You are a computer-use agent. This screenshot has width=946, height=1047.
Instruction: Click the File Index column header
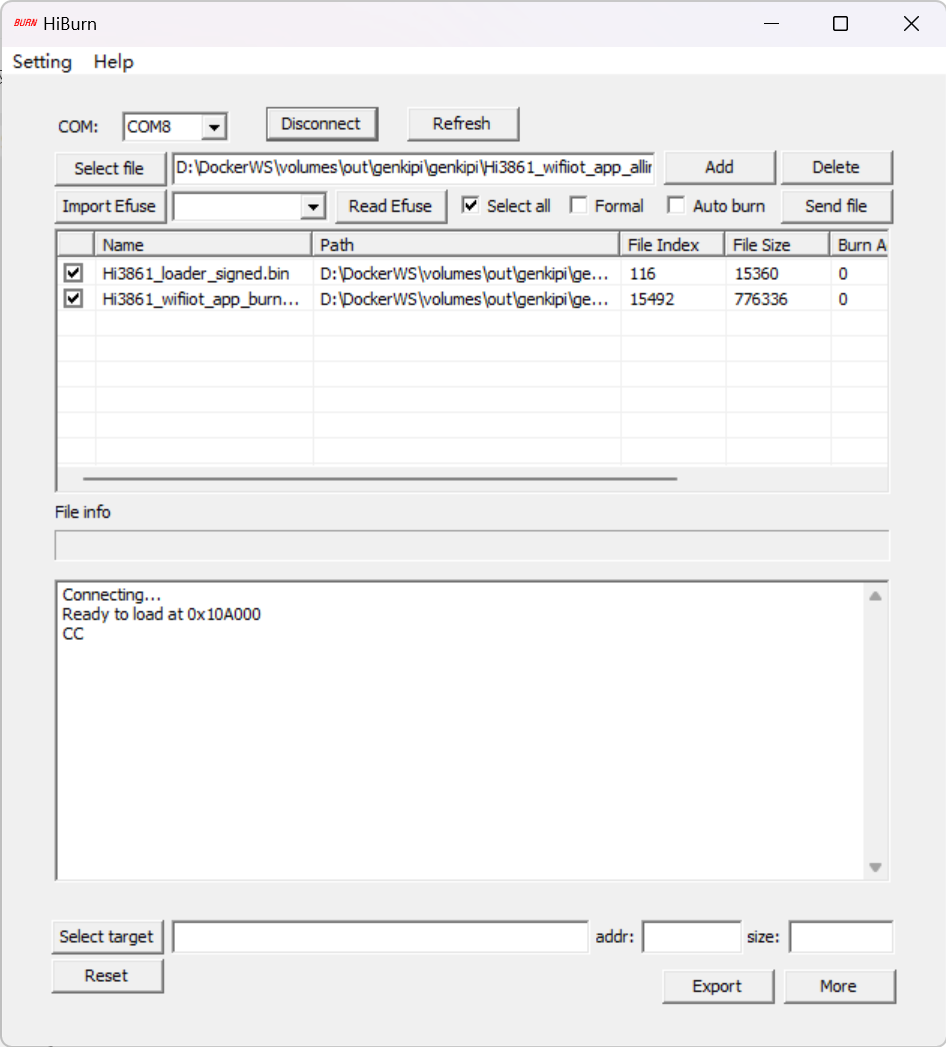click(x=672, y=245)
